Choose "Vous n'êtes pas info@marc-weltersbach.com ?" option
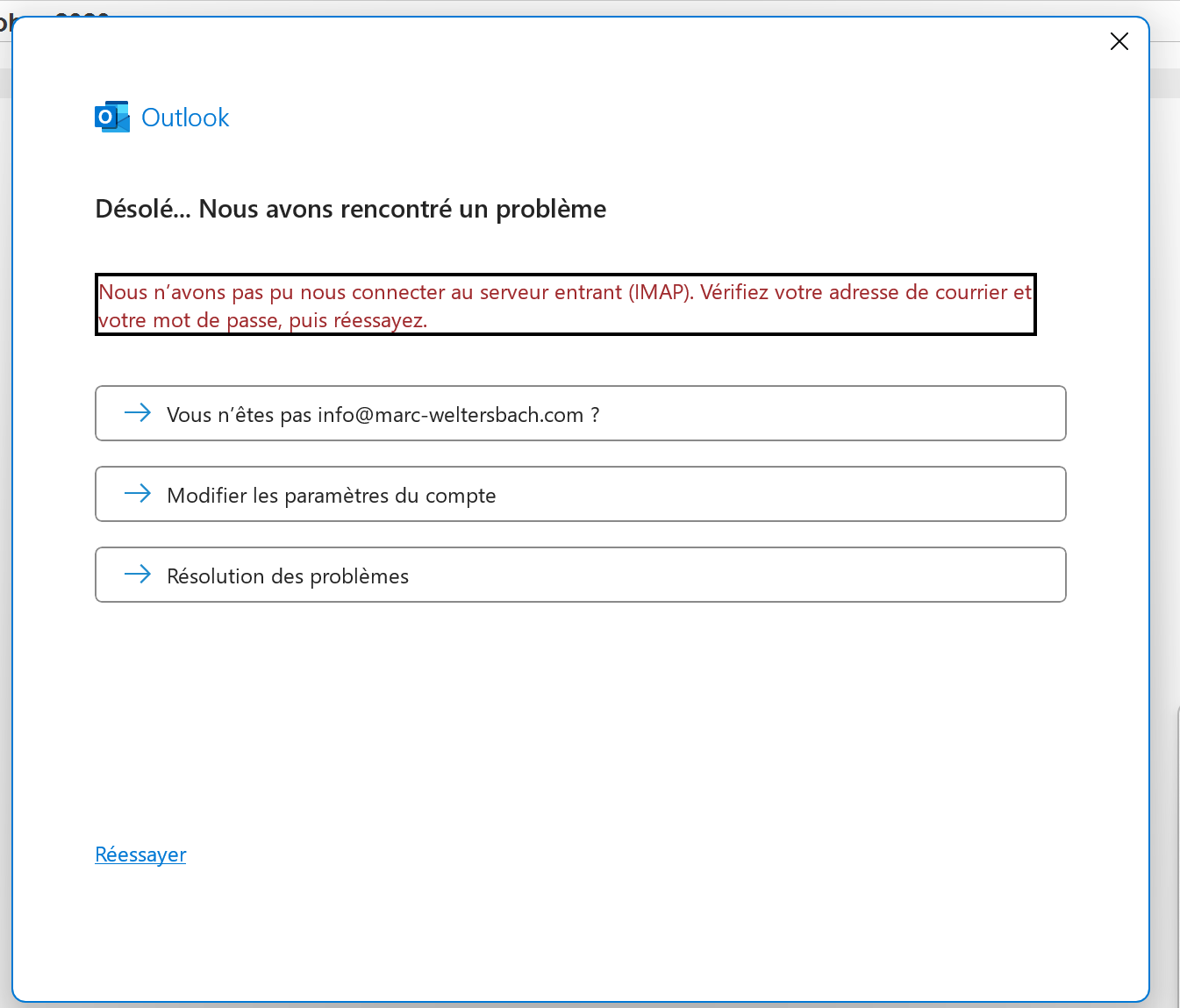This screenshot has width=1180, height=1008. point(579,413)
